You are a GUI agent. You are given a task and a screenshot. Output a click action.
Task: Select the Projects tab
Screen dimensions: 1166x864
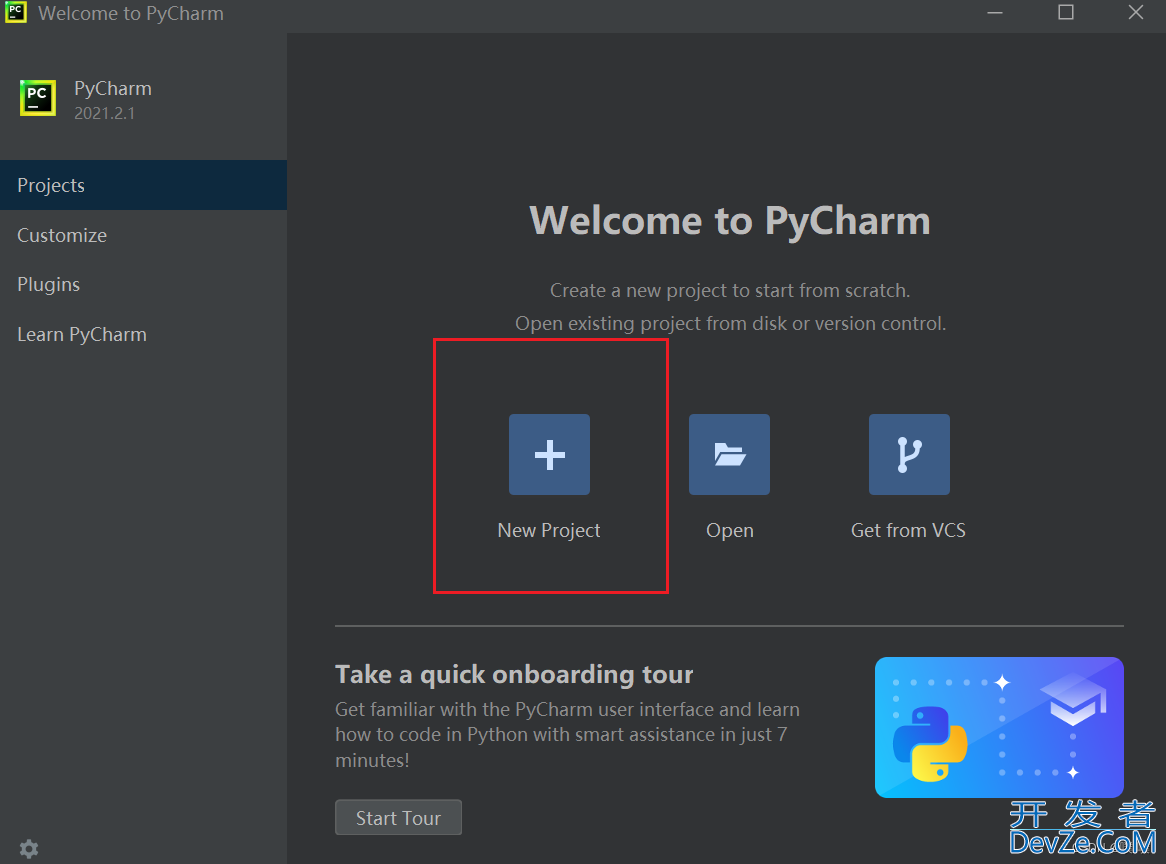(x=144, y=185)
